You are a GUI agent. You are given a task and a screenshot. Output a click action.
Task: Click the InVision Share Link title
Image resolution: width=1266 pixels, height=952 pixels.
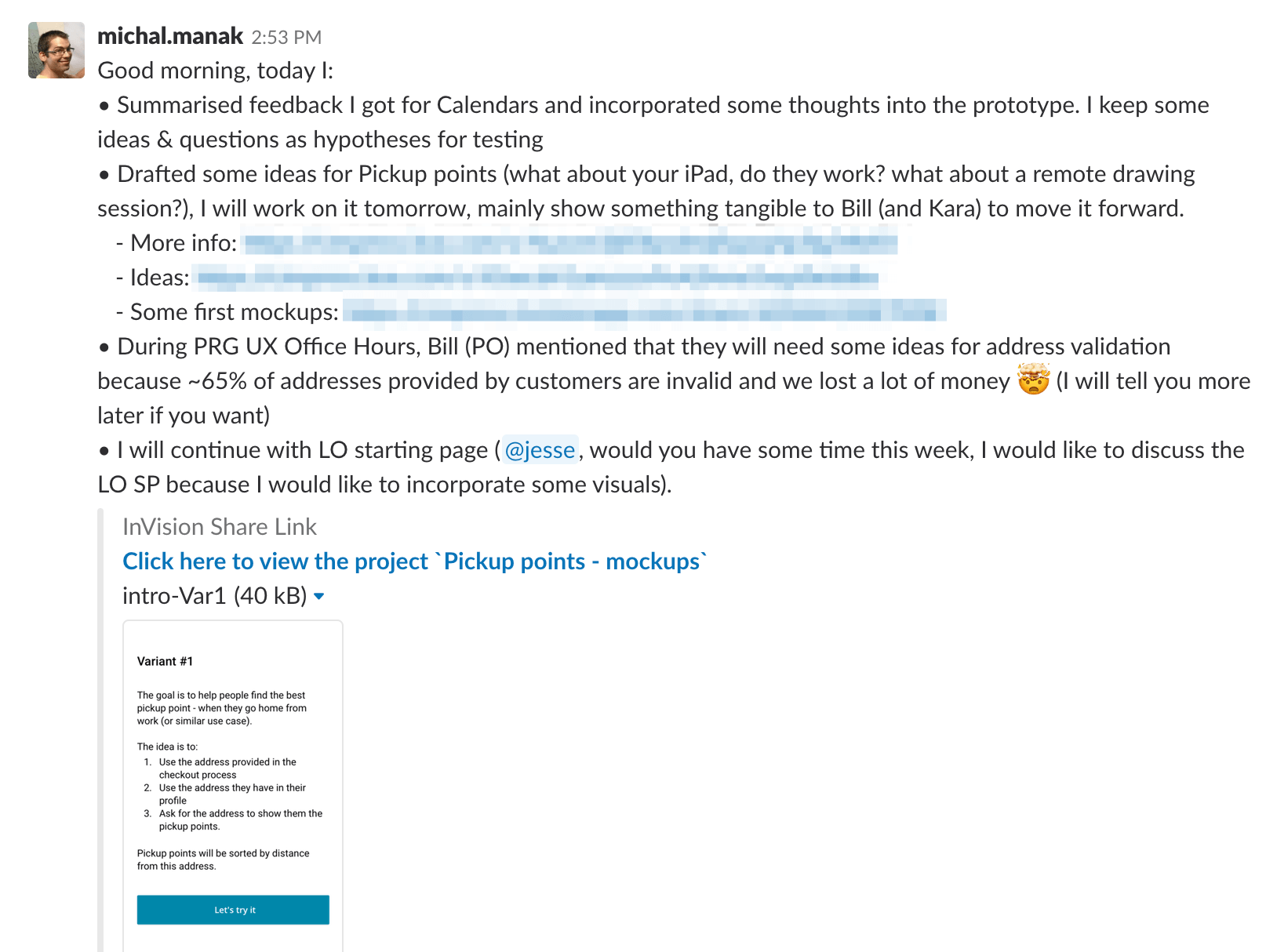220,527
